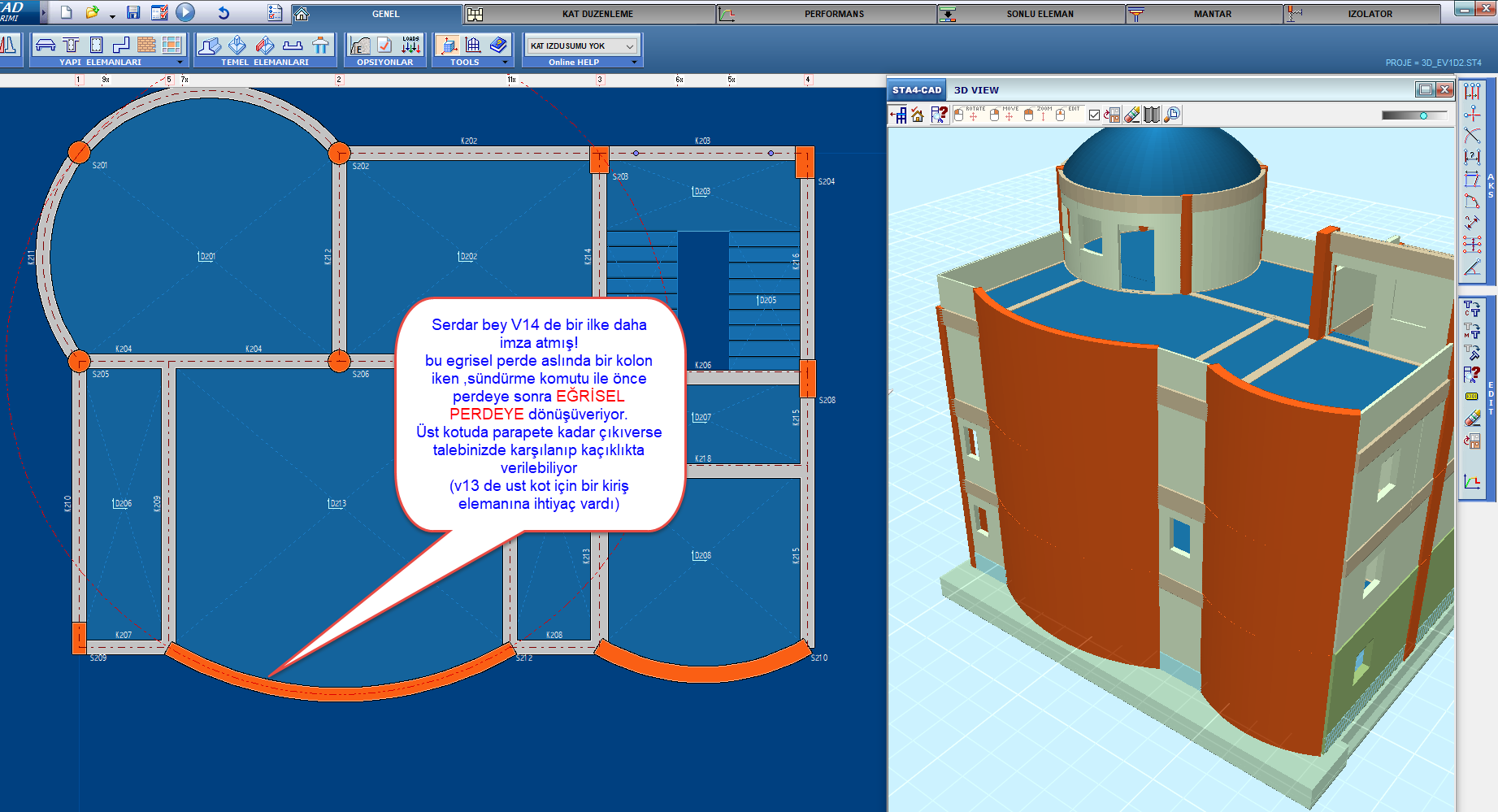The width and height of the screenshot is (1498, 812).
Task: Select the brick wall element tool
Action: tap(146, 45)
